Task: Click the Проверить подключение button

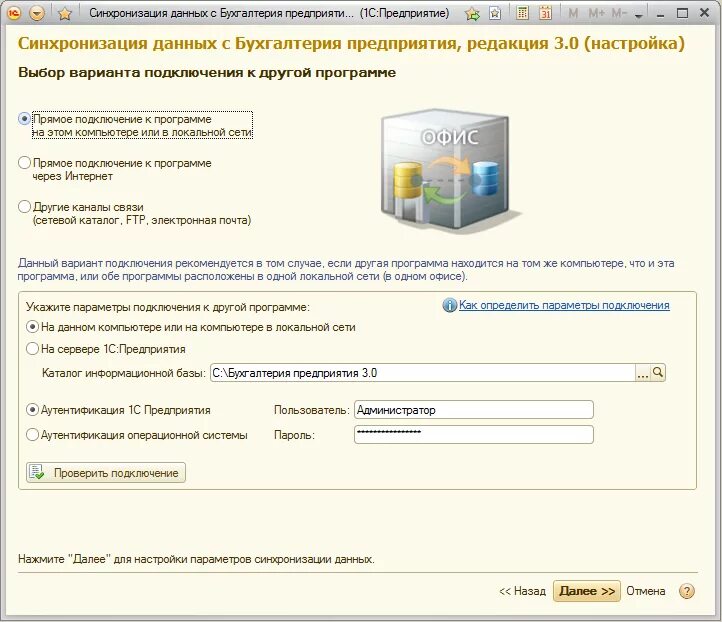Action: (x=106, y=473)
